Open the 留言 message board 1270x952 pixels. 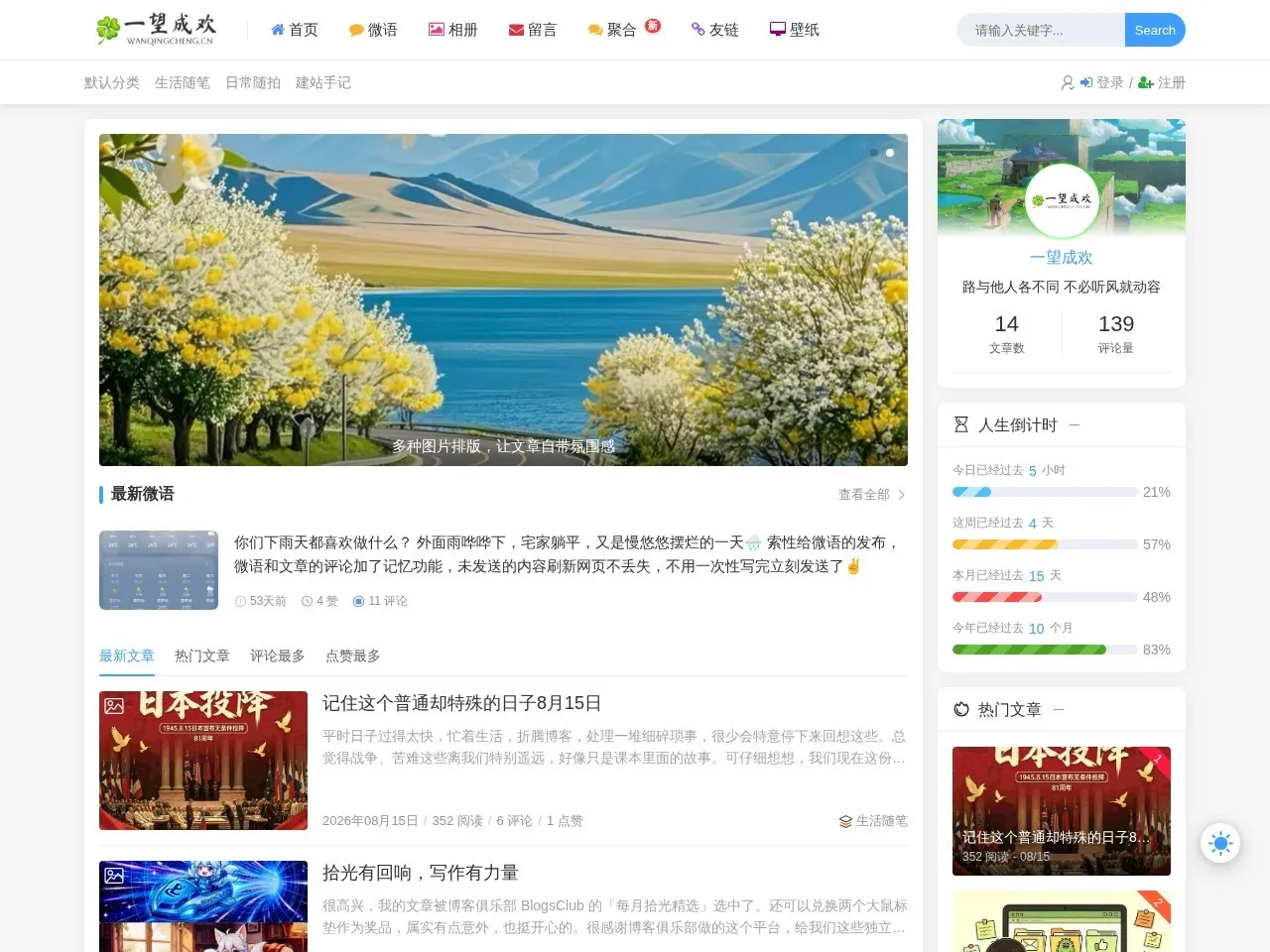(x=533, y=30)
